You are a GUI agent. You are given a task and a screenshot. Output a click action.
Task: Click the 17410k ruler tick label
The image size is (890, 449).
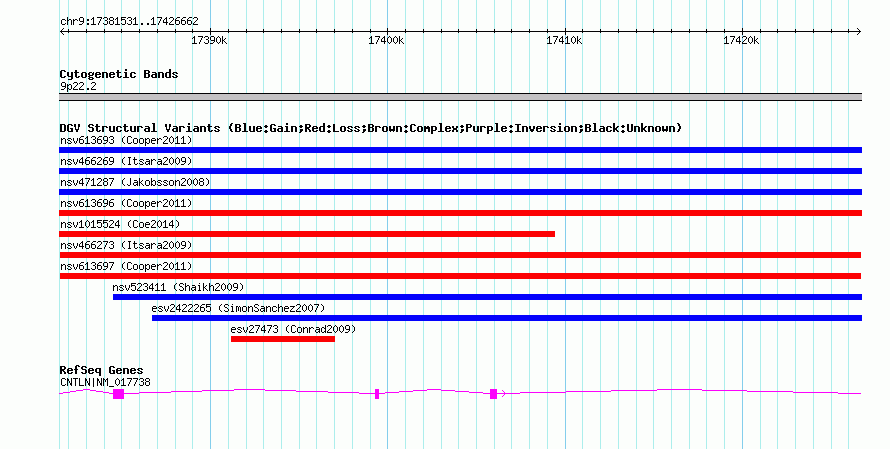[564, 40]
